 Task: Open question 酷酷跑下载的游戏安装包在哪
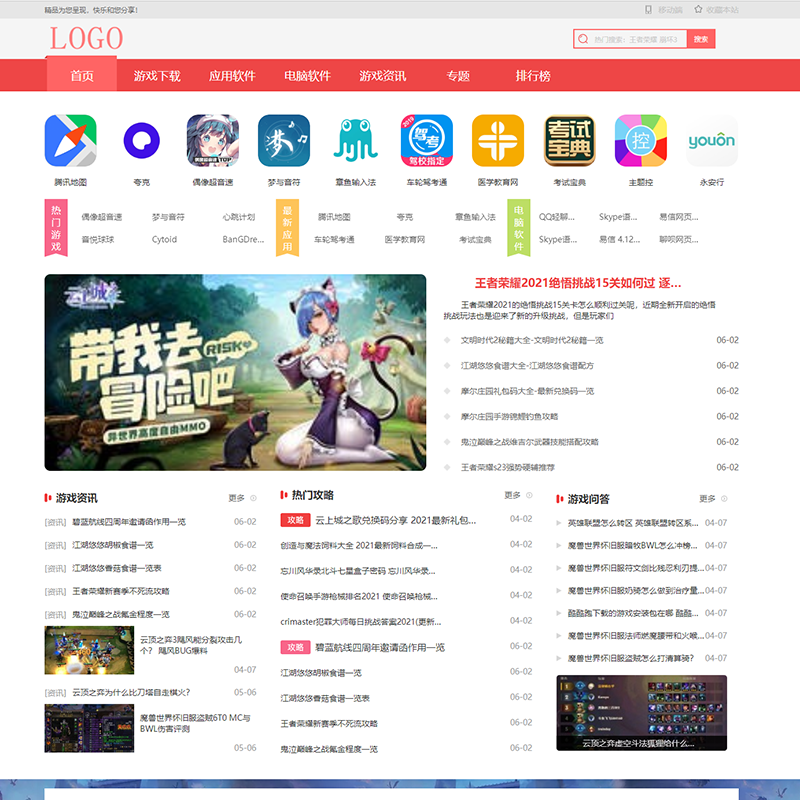(633, 613)
